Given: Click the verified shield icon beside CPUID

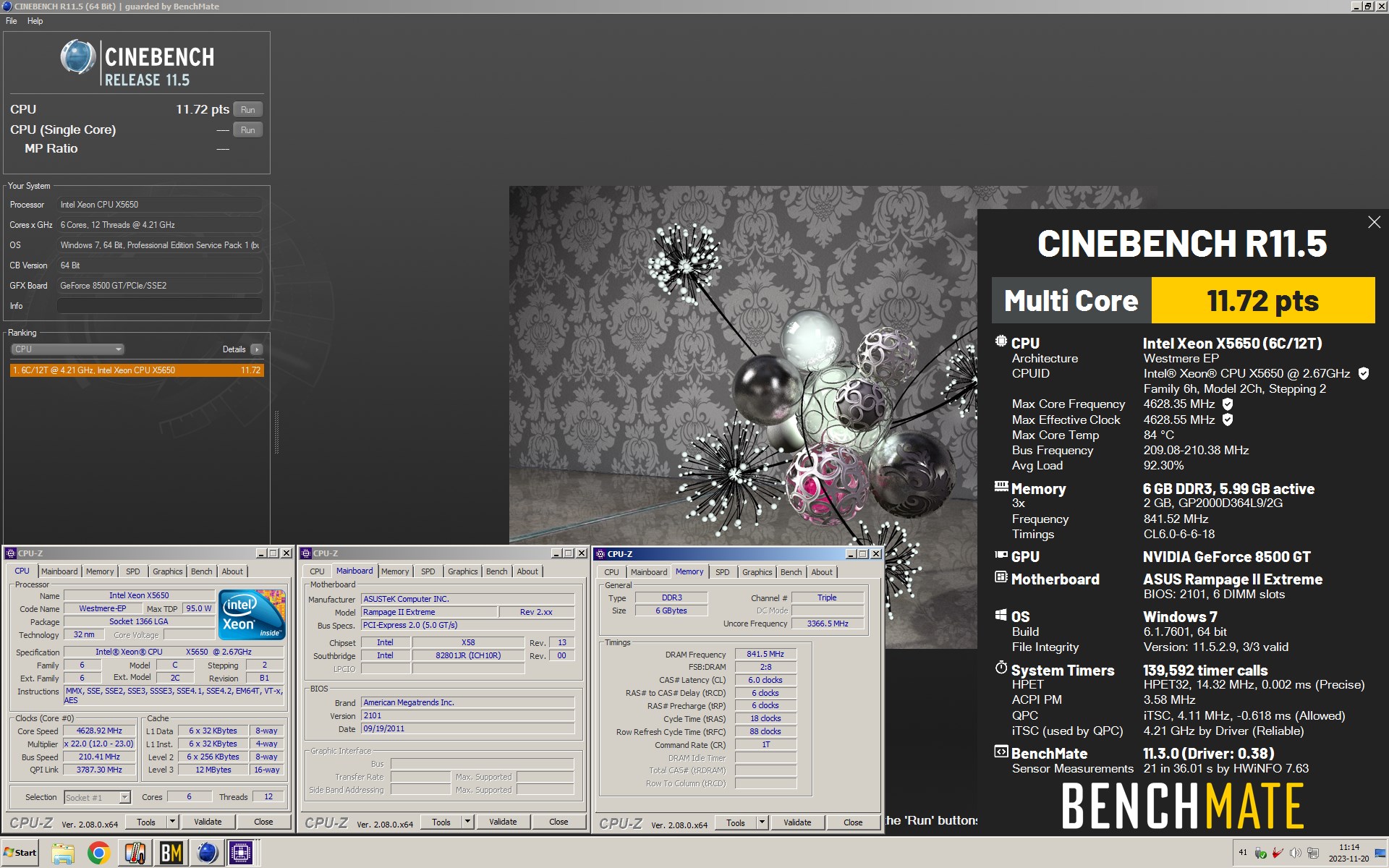Looking at the screenshot, I should [x=1364, y=374].
